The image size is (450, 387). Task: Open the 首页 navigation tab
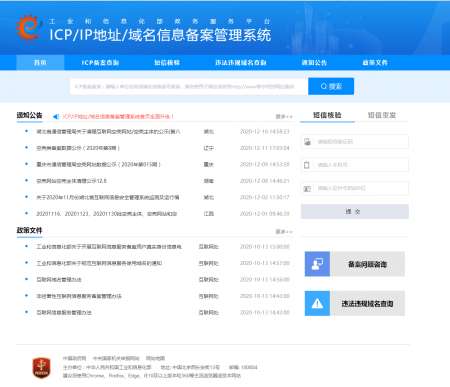[40, 62]
